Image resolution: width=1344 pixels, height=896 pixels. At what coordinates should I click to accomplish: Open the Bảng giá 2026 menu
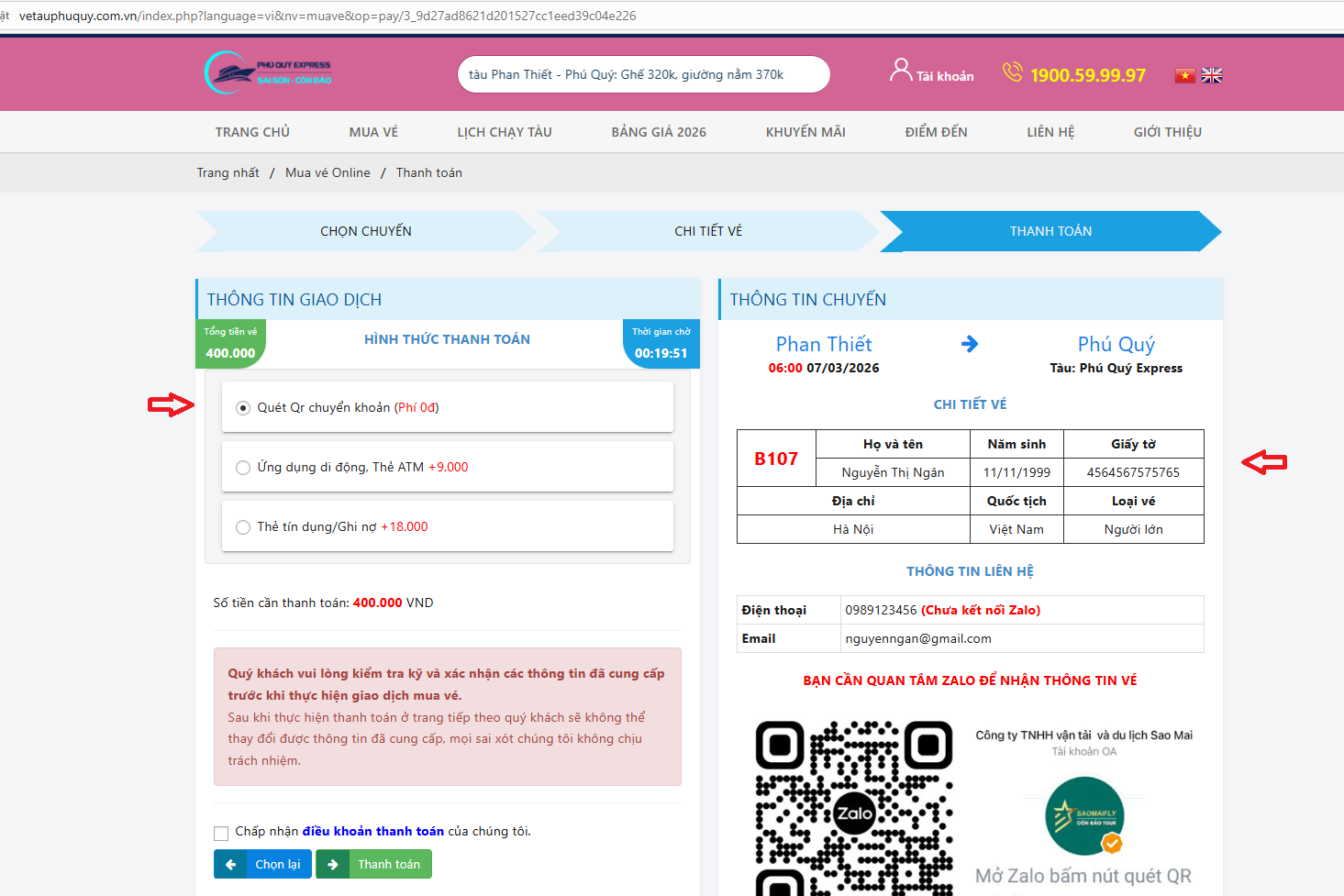[x=659, y=132]
